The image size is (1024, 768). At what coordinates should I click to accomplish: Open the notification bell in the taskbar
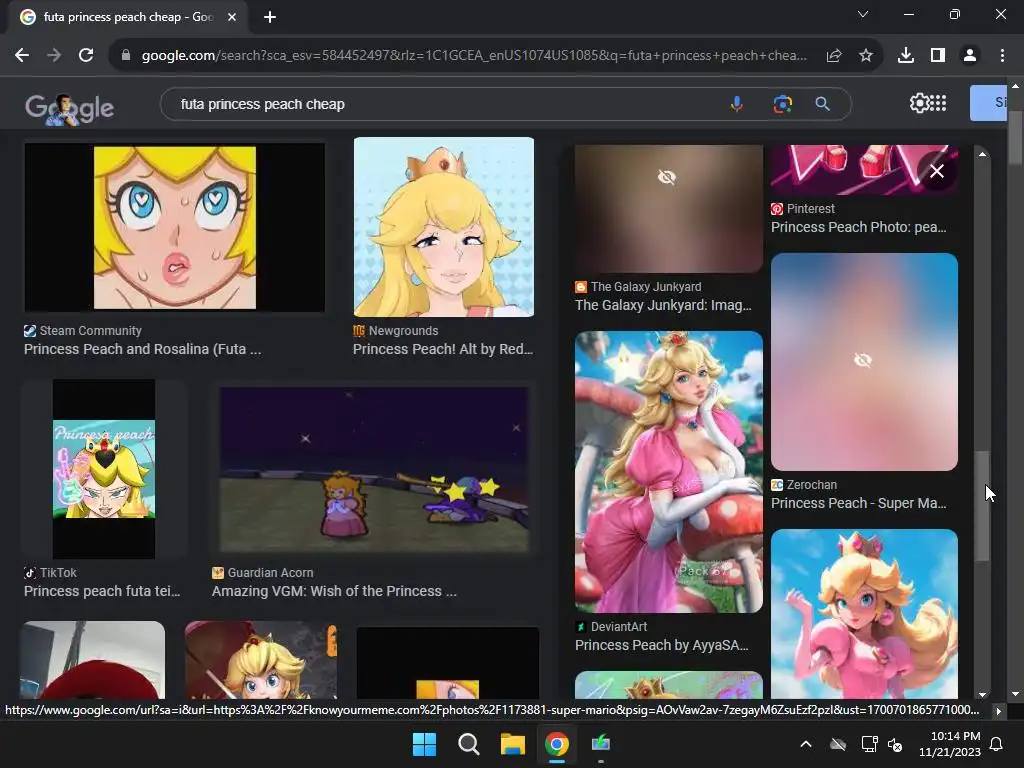click(x=997, y=744)
